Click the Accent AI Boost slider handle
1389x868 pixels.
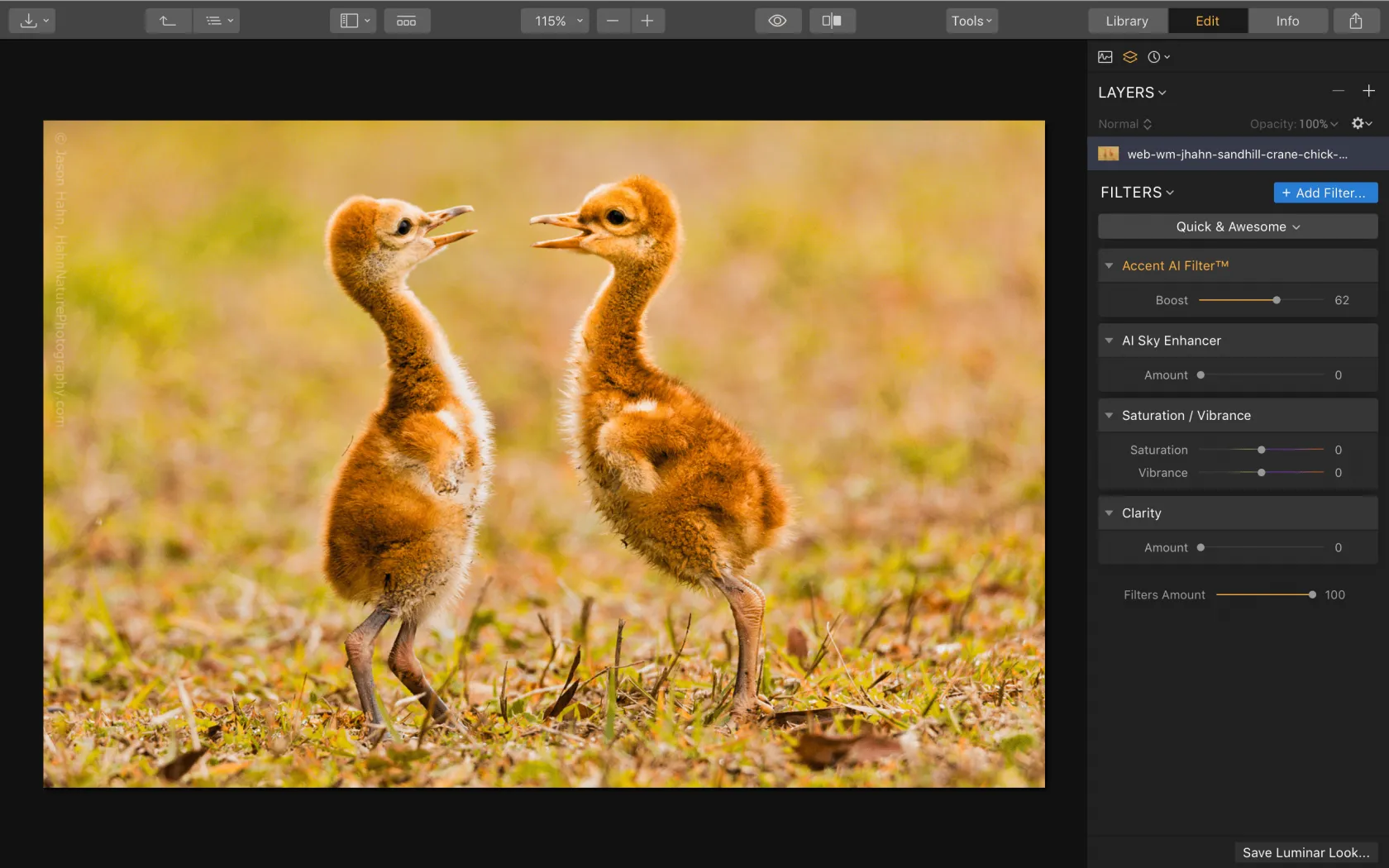[1277, 300]
